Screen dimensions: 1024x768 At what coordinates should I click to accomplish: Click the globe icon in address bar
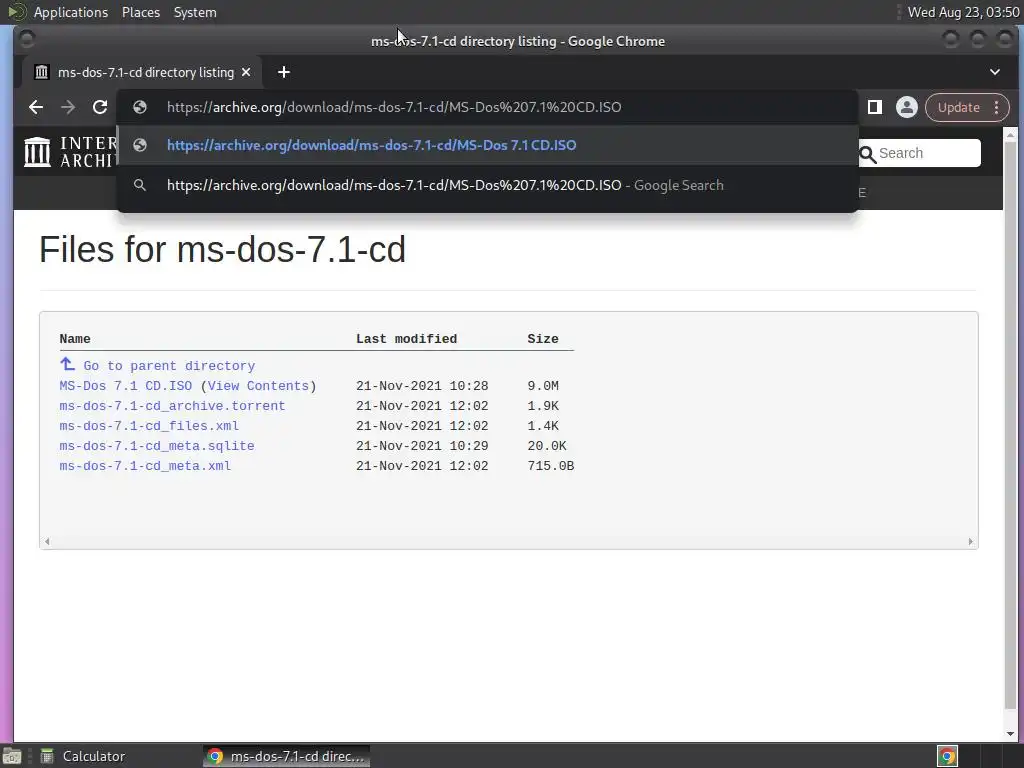click(x=140, y=107)
